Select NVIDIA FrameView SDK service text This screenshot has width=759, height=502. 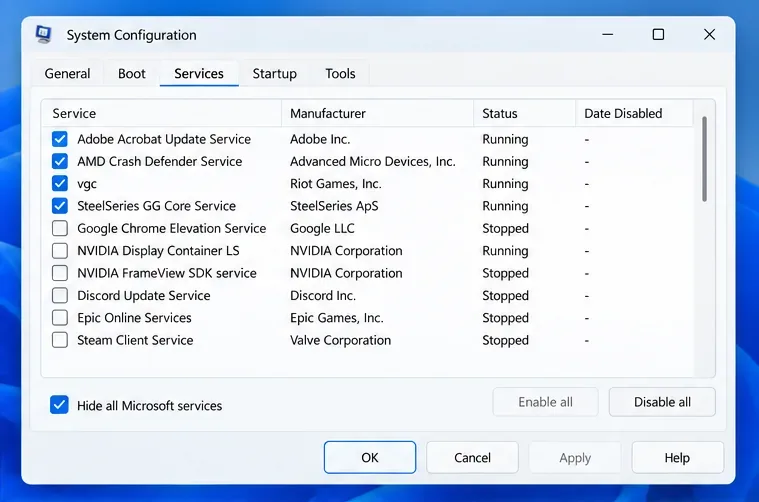pos(167,273)
